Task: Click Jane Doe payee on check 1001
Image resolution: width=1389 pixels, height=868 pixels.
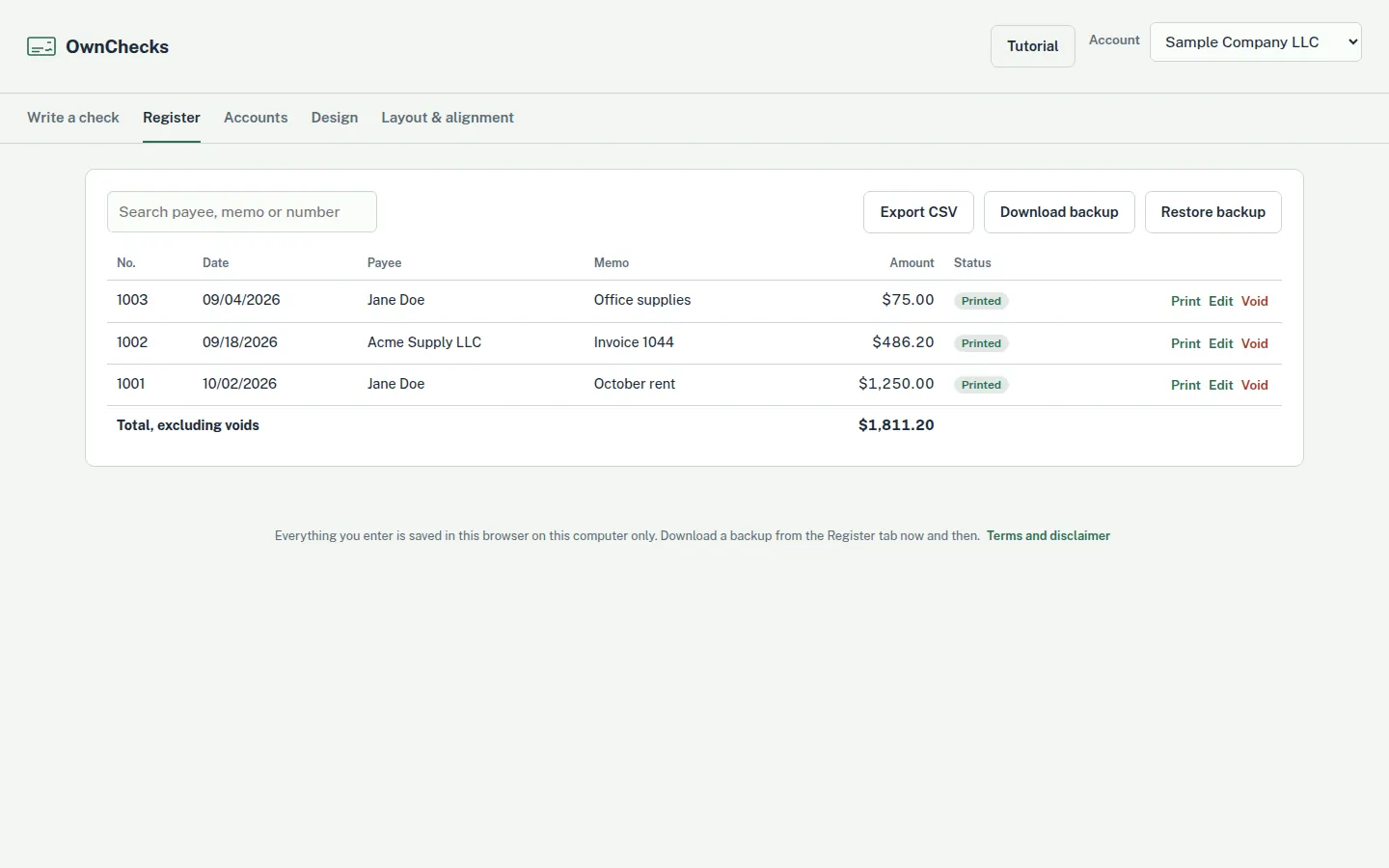Action: tap(396, 384)
